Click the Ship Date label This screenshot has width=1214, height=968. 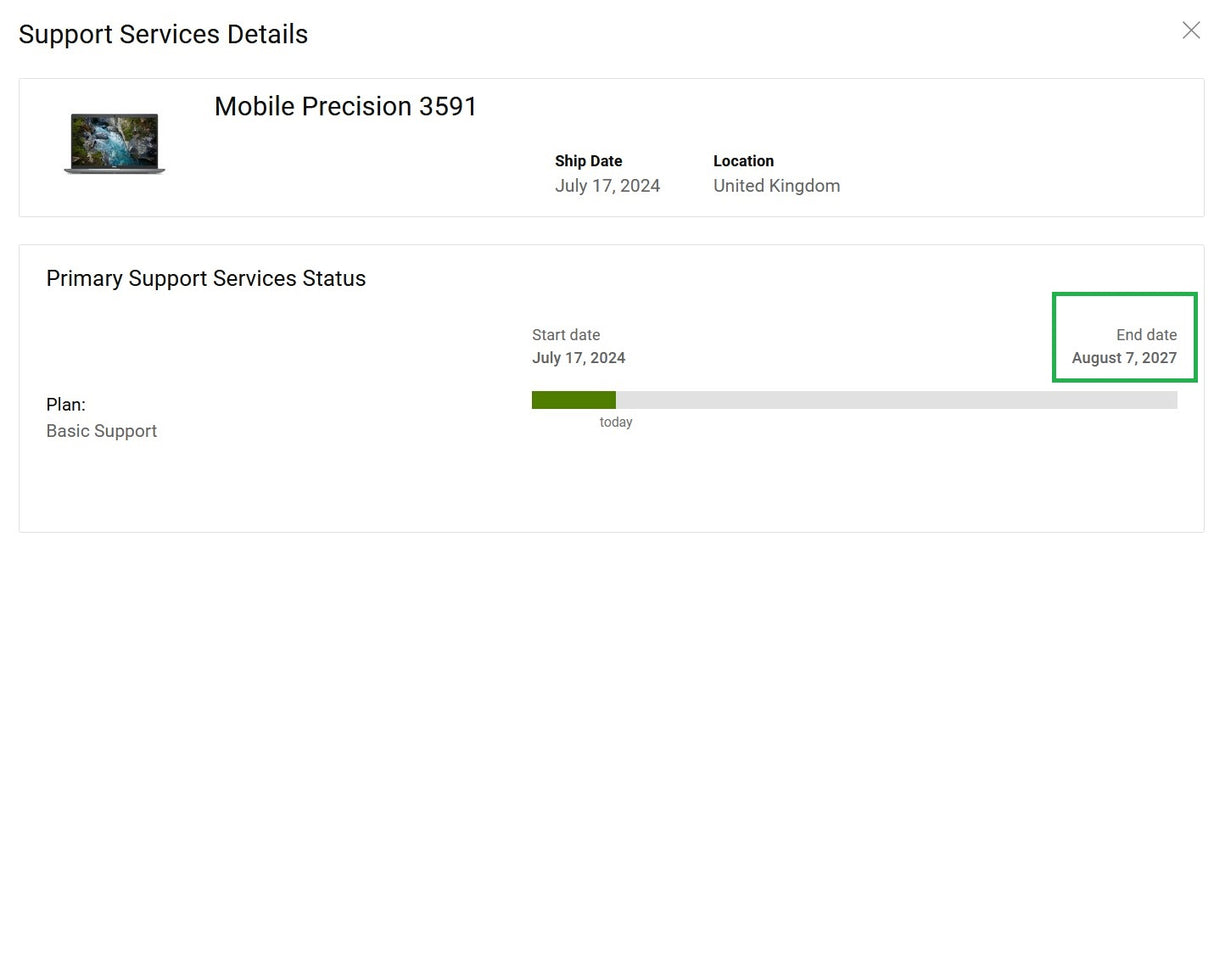pos(588,161)
